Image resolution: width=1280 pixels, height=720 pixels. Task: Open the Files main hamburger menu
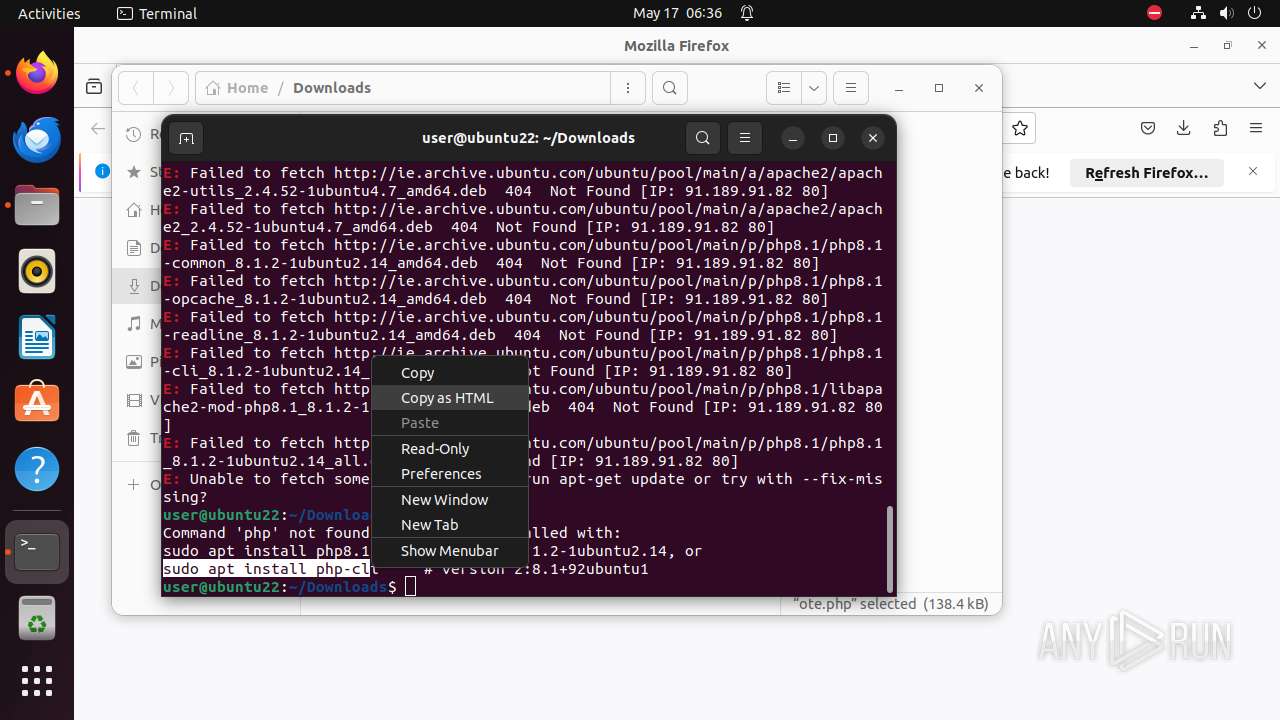pos(851,88)
